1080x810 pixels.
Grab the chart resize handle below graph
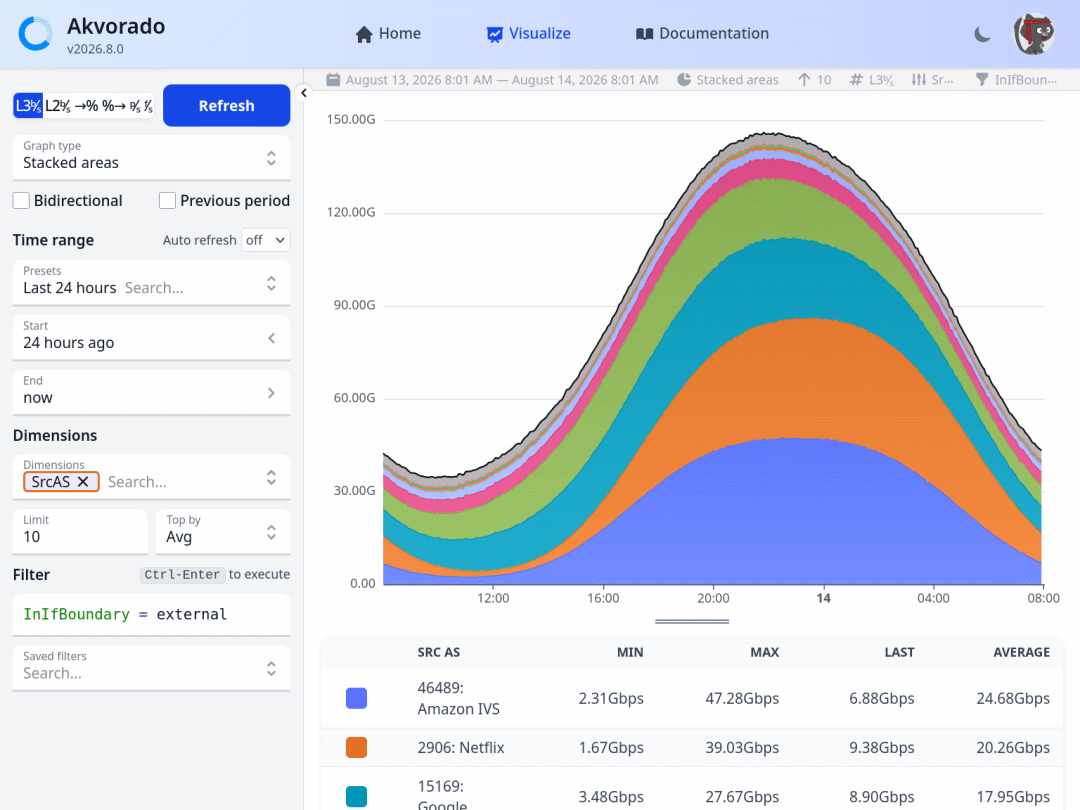[x=692, y=621]
